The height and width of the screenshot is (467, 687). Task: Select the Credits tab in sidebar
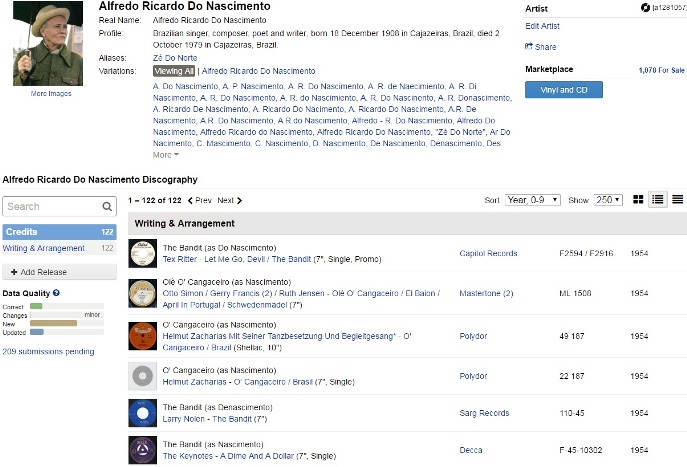tap(59, 232)
